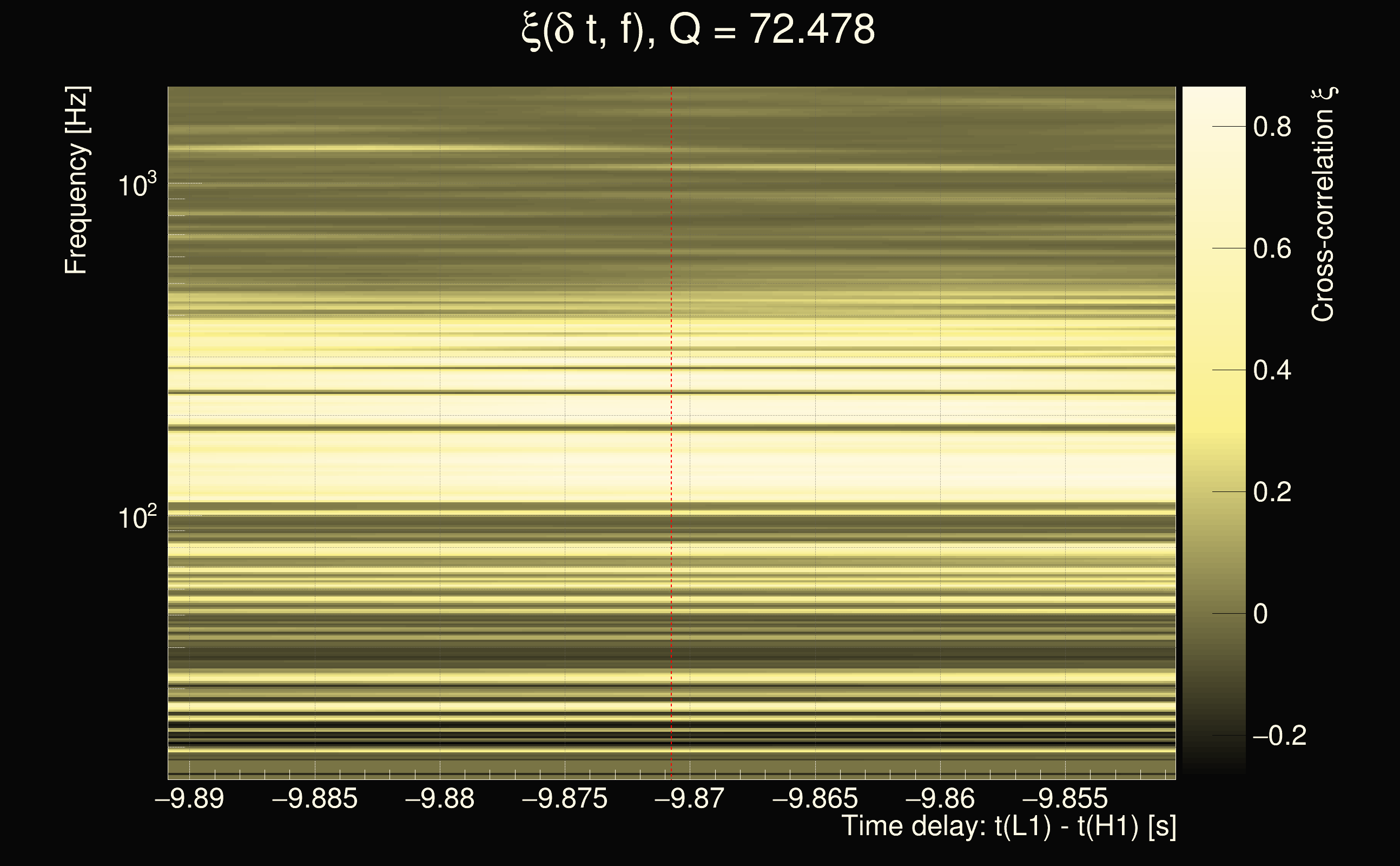Pick the -0.2 colorbar tick label
The height and width of the screenshot is (866, 1400).
(1280, 736)
